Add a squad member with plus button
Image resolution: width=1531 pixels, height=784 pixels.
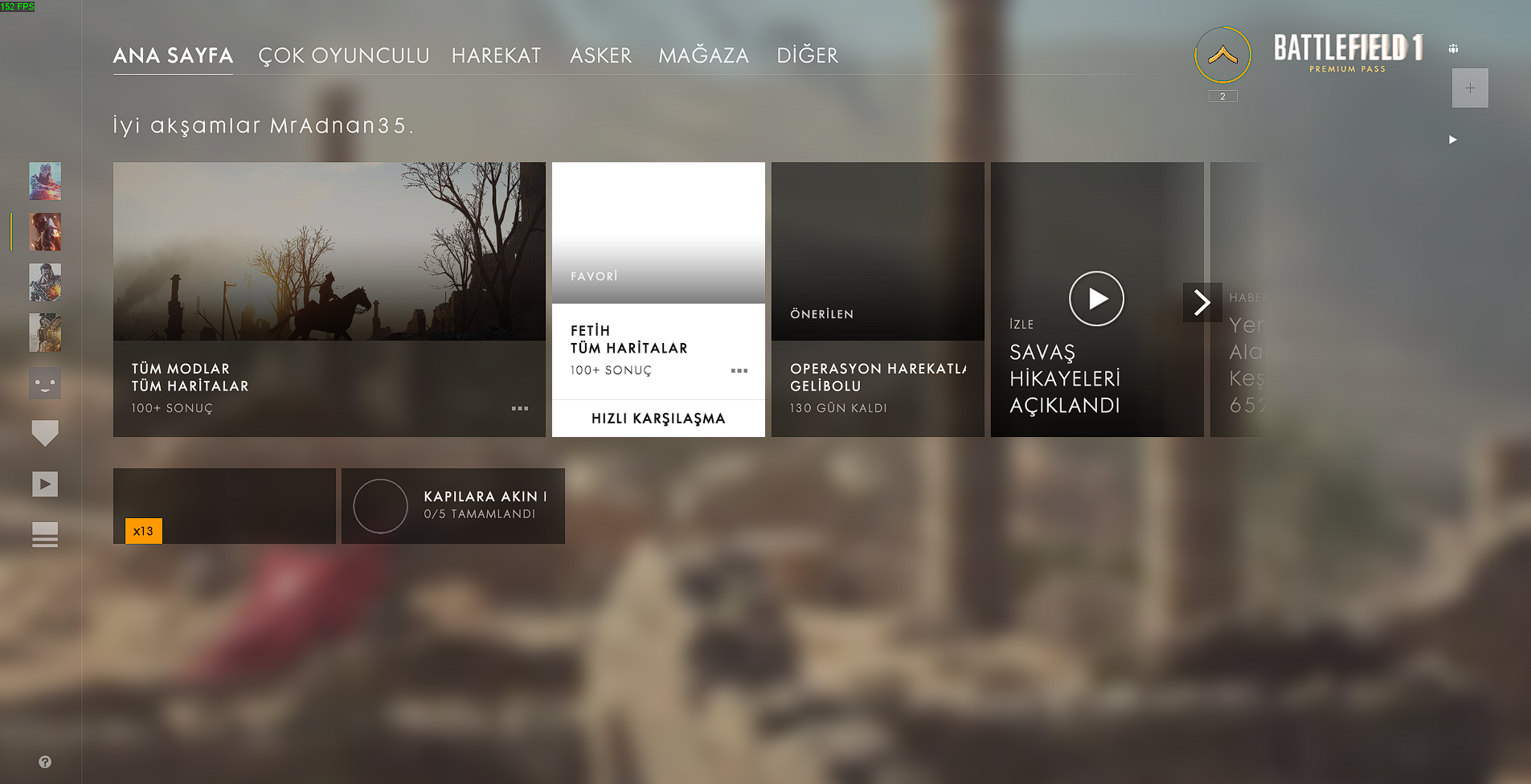pos(1470,88)
